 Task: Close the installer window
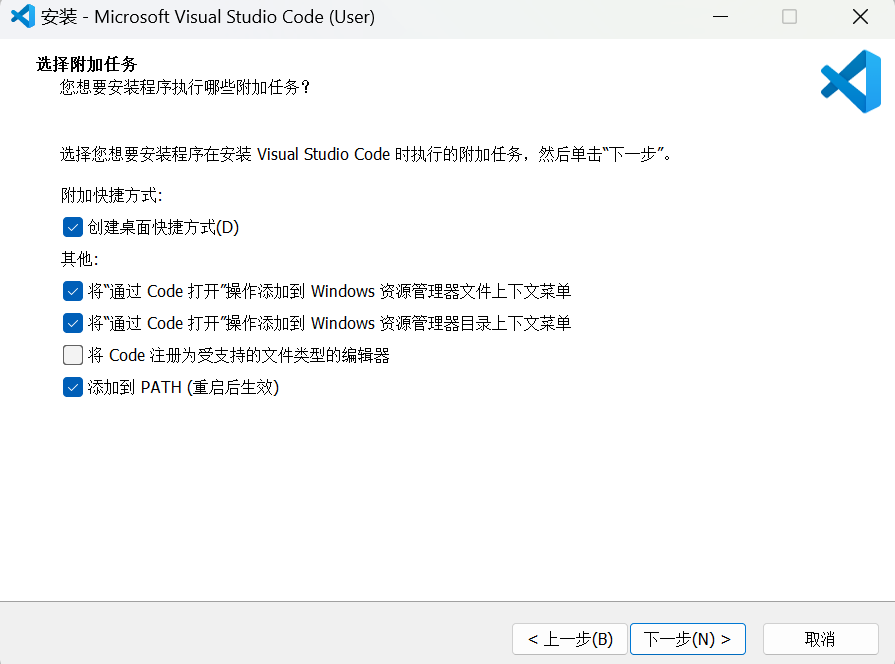(x=860, y=17)
